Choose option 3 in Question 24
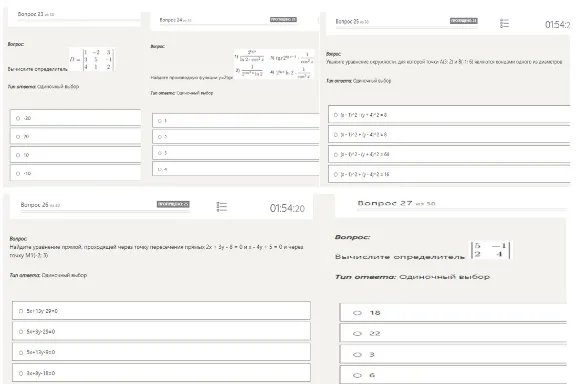576x384 pixels. 235,153
